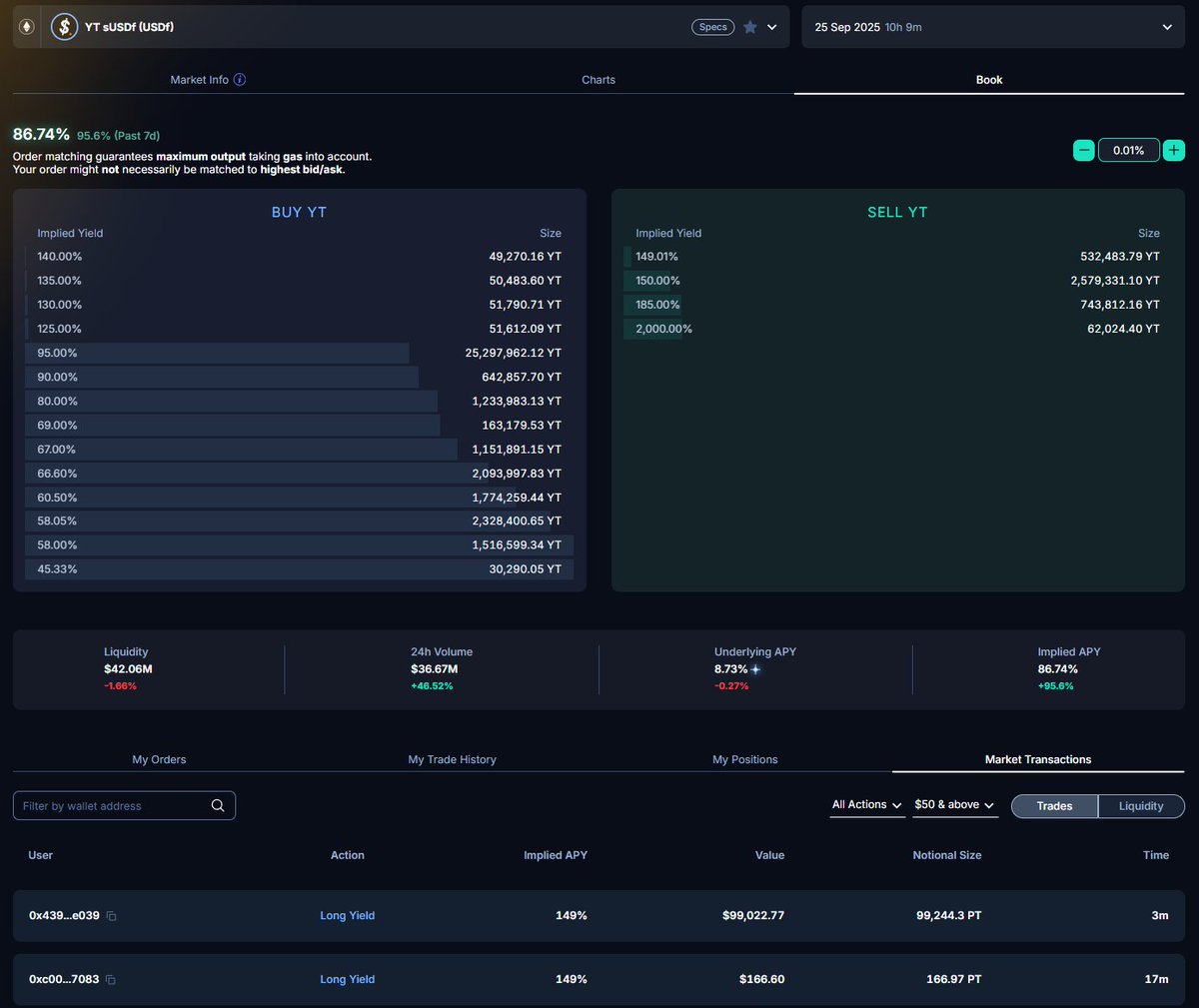1199x1008 pixels.
Task: Switch to the Charts tab
Action: click(x=599, y=80)
